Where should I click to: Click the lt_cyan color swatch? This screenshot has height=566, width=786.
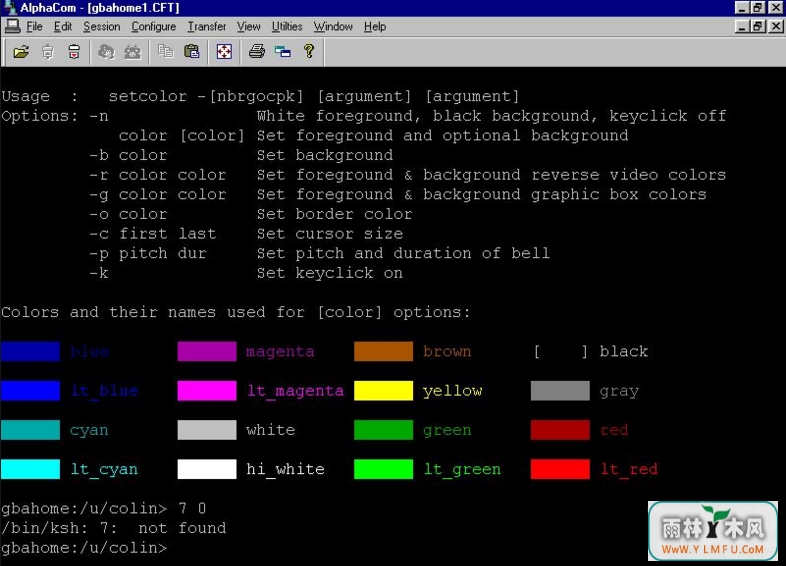pos(31,469)
